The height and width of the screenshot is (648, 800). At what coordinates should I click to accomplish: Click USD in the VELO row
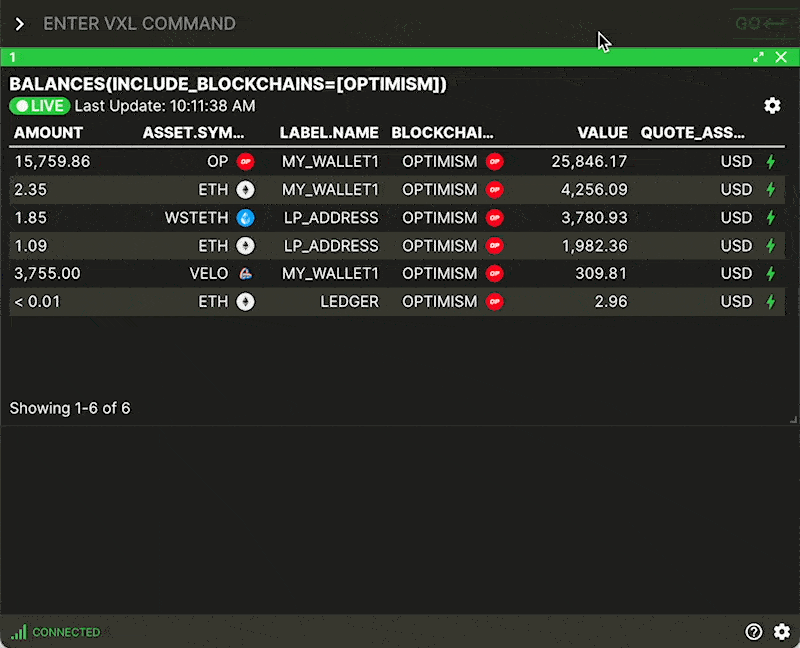tap(736, 273)
